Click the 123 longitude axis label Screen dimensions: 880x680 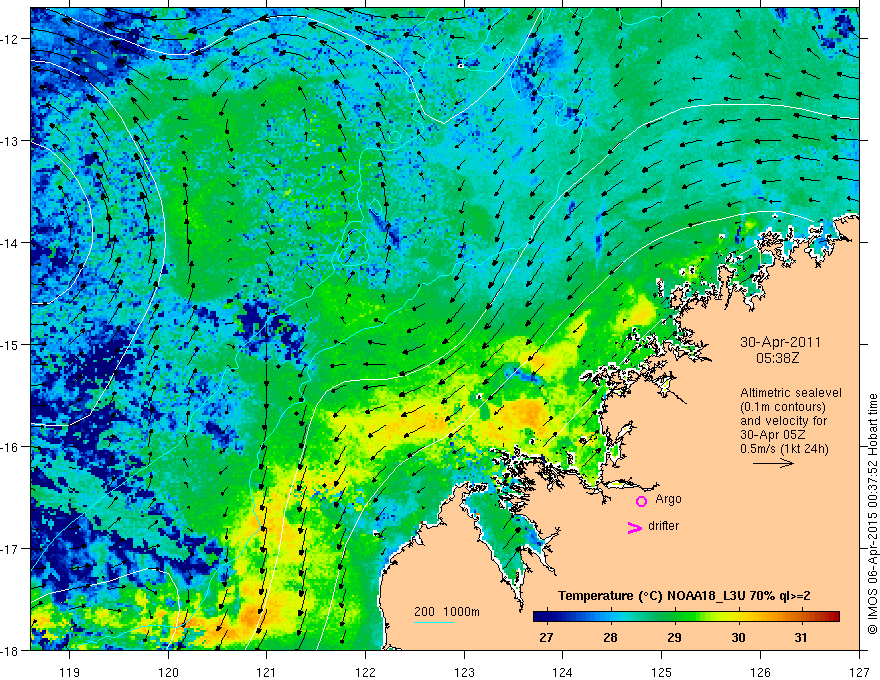coord(464,672)
